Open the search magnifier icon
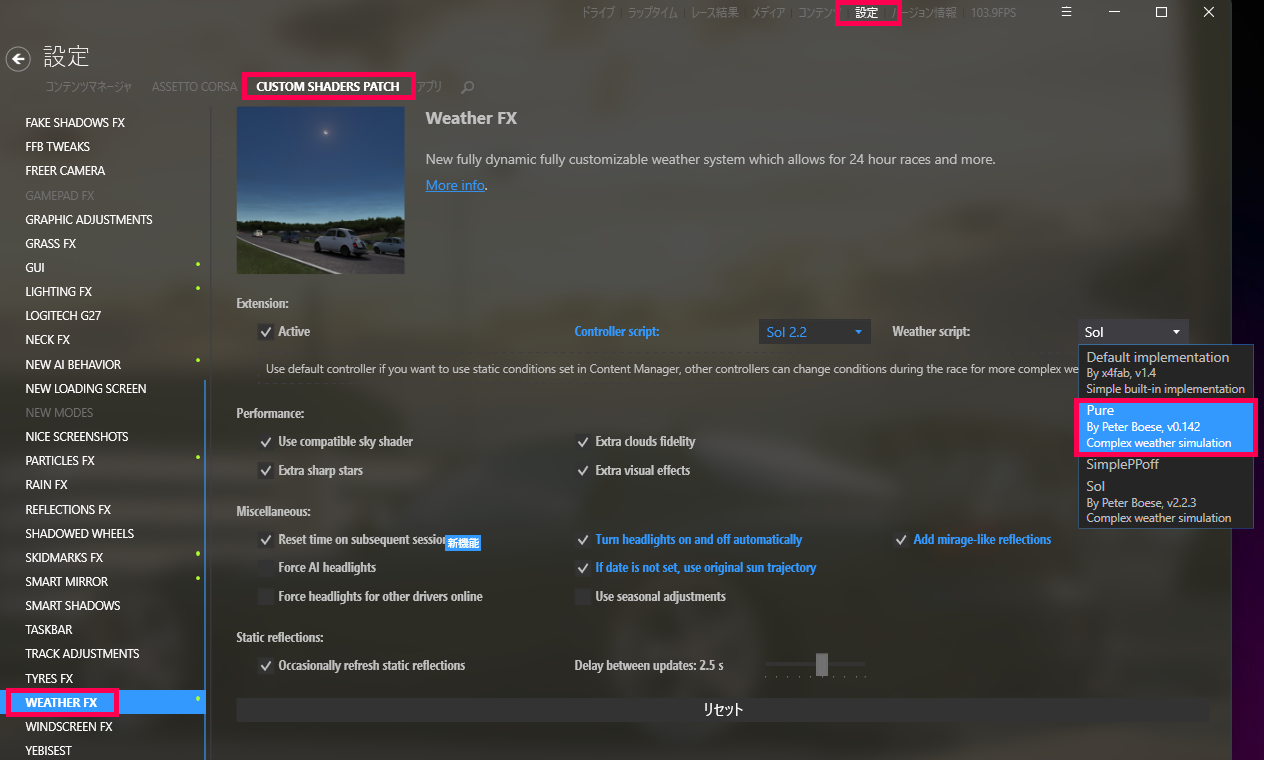This screenshot has width=1264, height=760. [x=468, y=87]
